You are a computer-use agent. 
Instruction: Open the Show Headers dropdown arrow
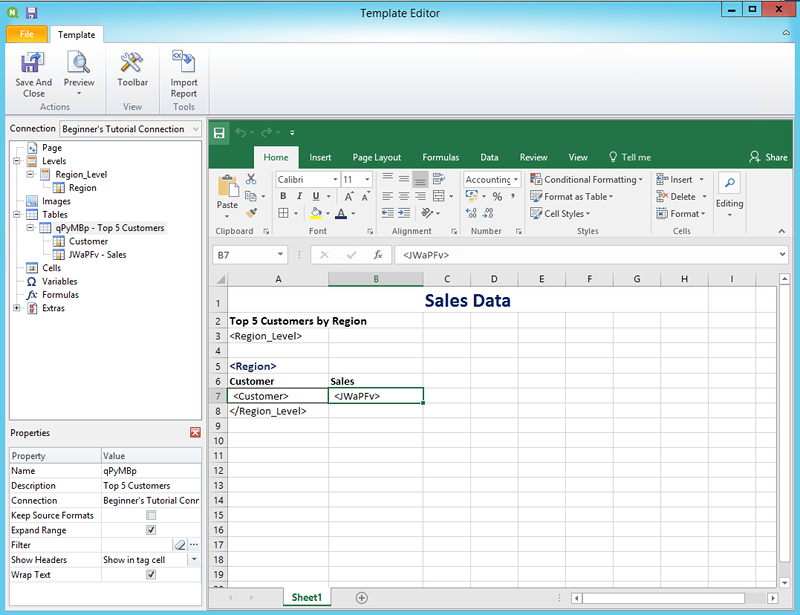coord(194,560)
